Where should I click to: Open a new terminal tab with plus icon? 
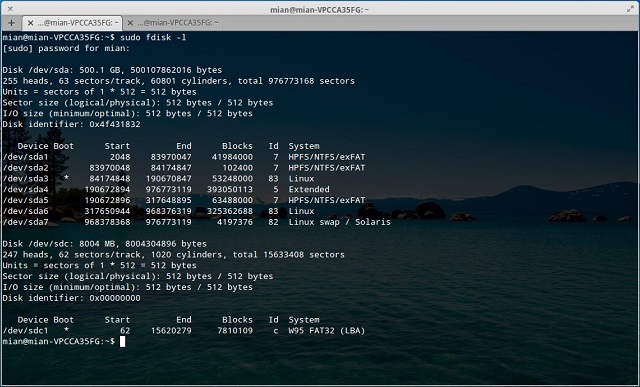(11, 23)
